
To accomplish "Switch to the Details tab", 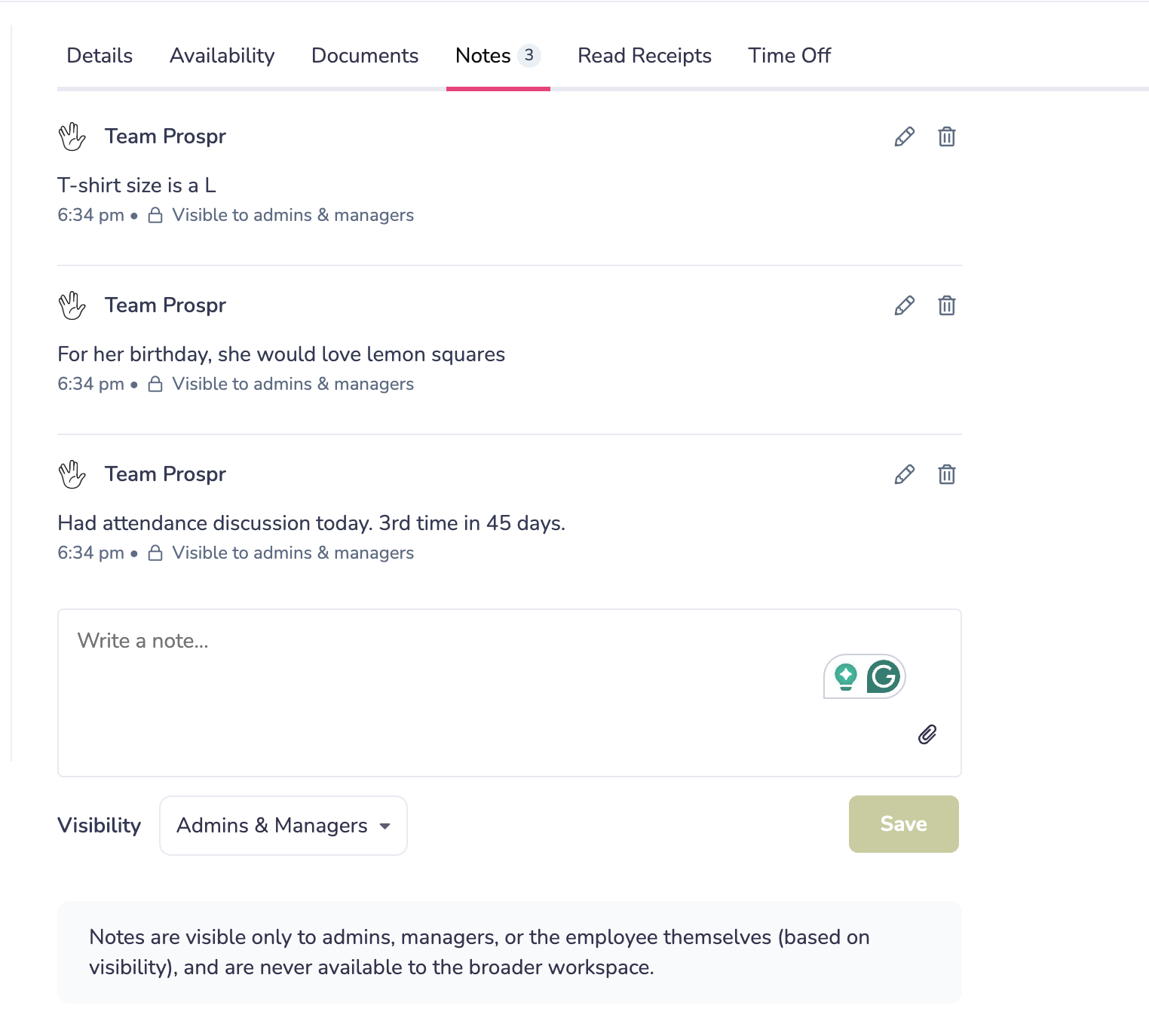I will [x=100, y=56].
